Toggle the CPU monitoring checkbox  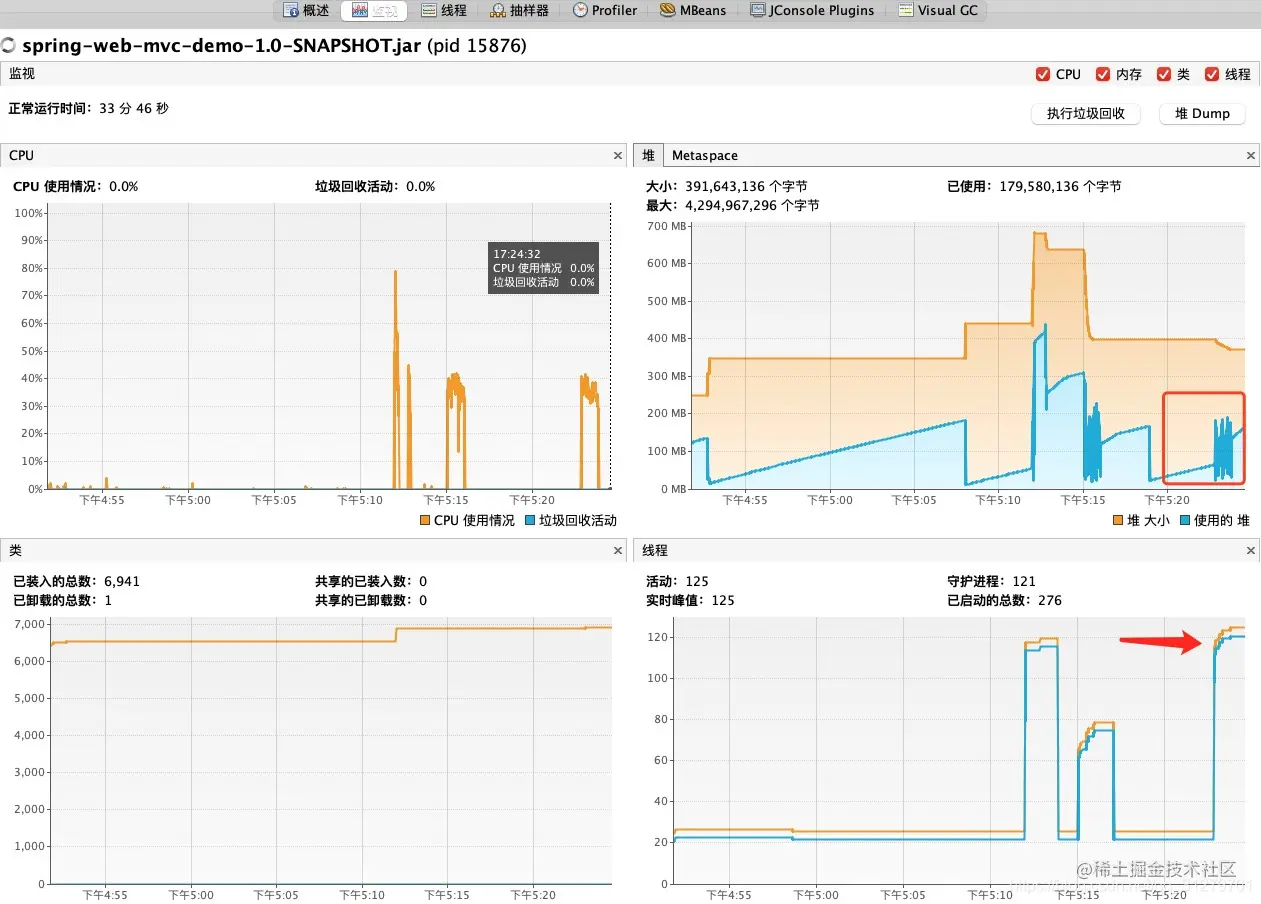point(1044,74)
